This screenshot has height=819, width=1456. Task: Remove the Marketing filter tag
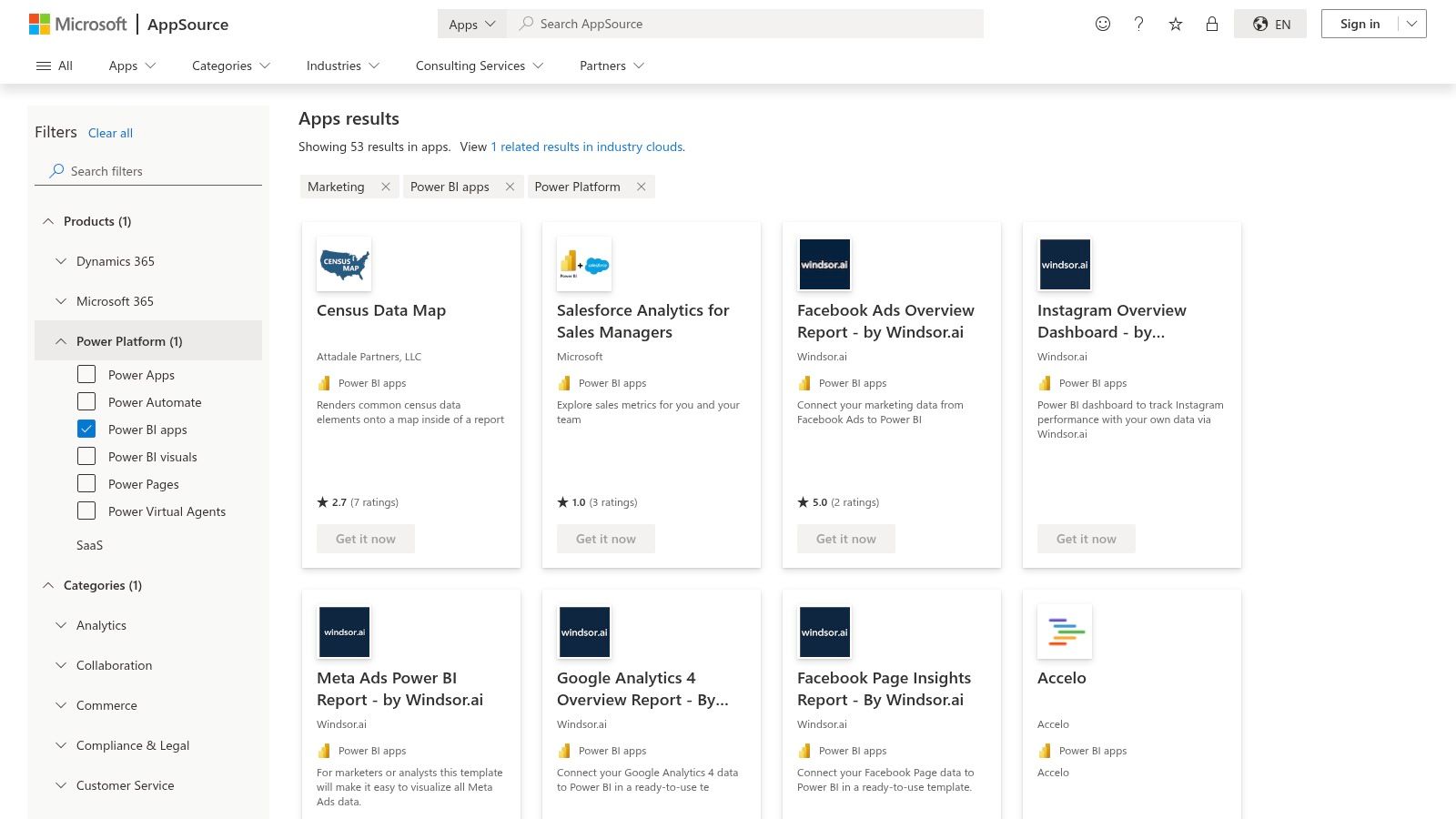[386, 187]
